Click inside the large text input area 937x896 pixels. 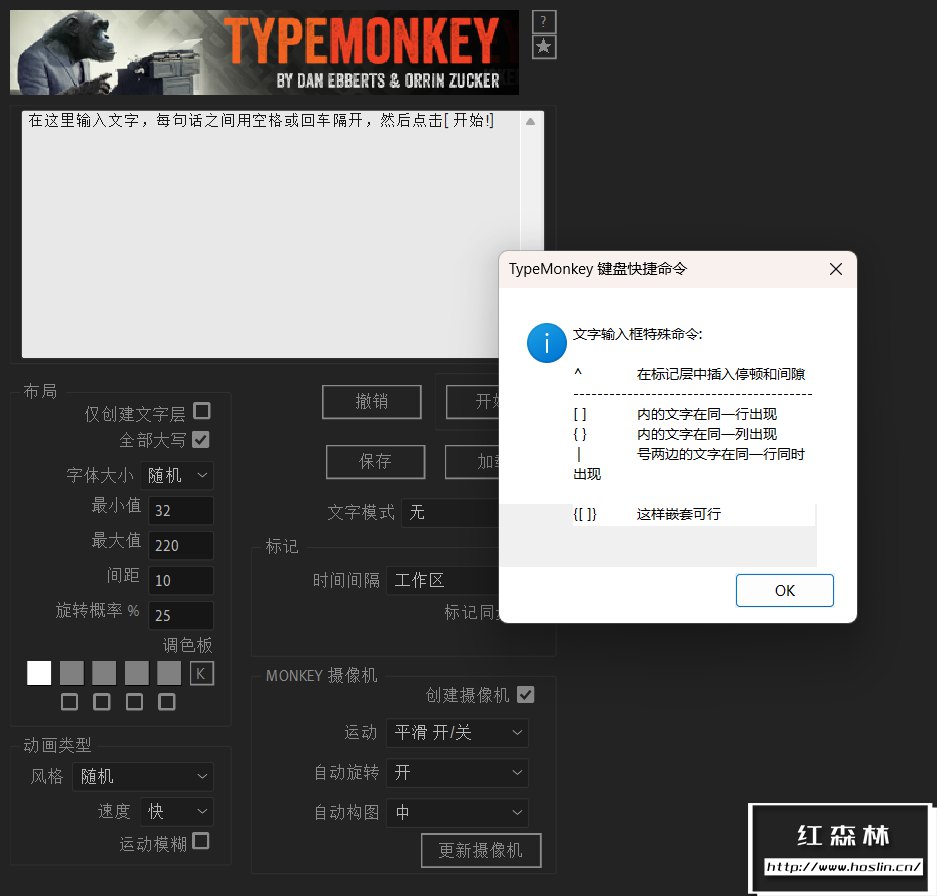tap(270, 234)
